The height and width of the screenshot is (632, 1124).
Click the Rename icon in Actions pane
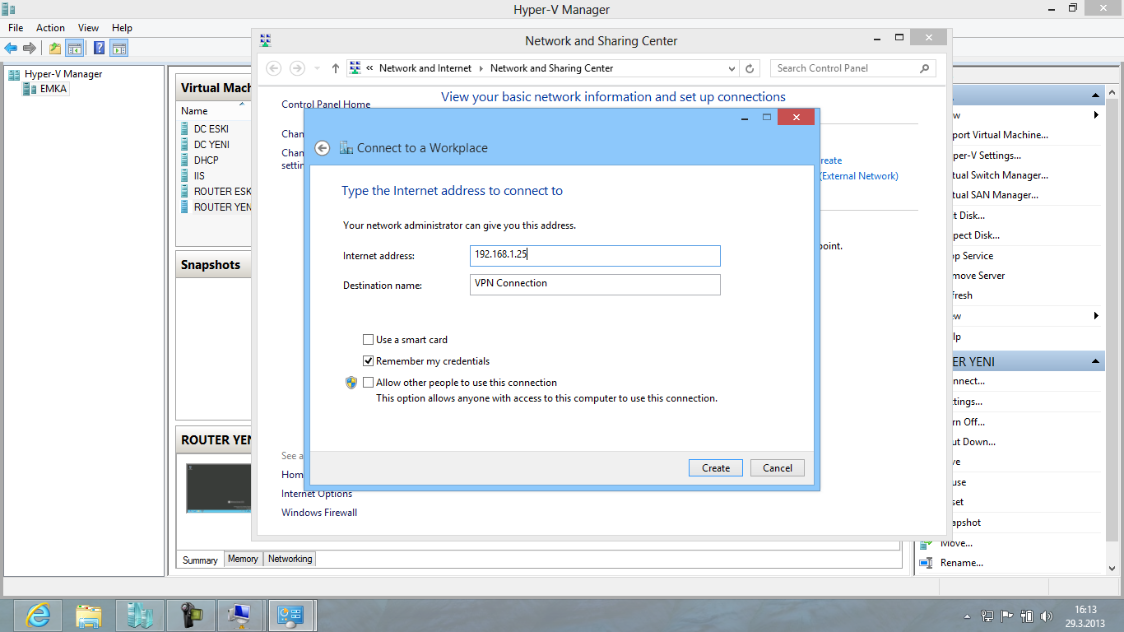[926, 562]
